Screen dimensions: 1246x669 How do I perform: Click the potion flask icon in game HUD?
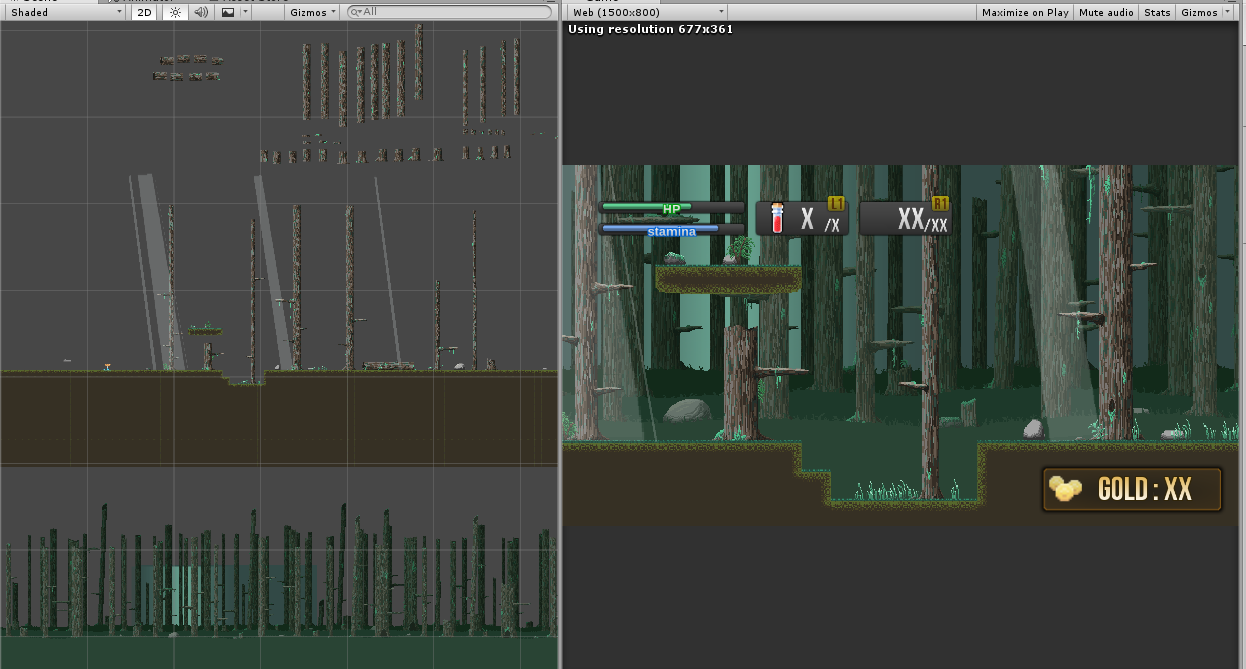click(x=777, y=217)
